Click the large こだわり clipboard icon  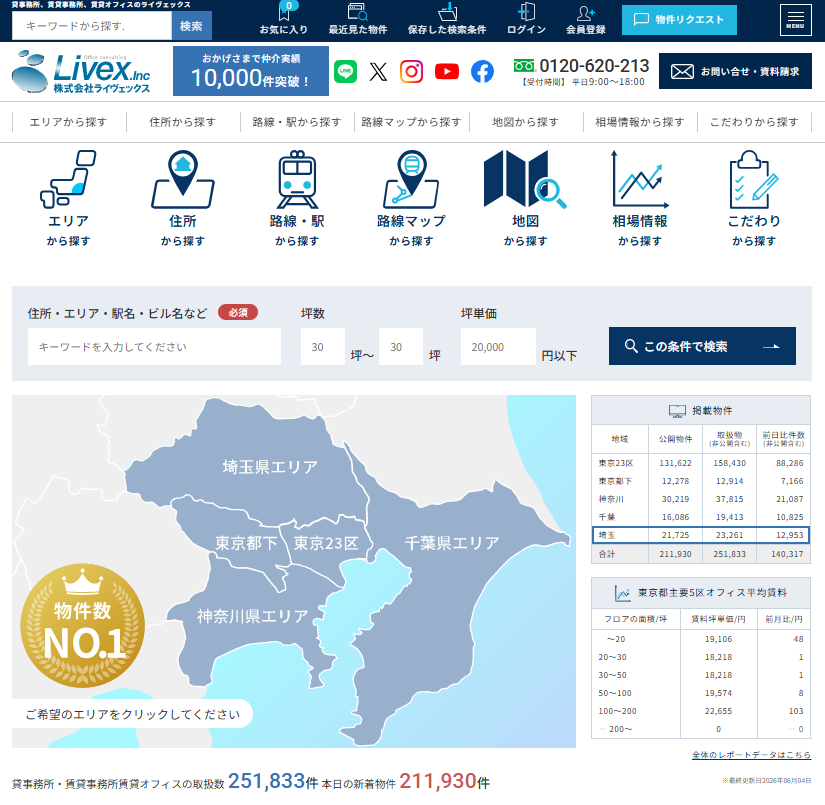[x=754, y=179]
